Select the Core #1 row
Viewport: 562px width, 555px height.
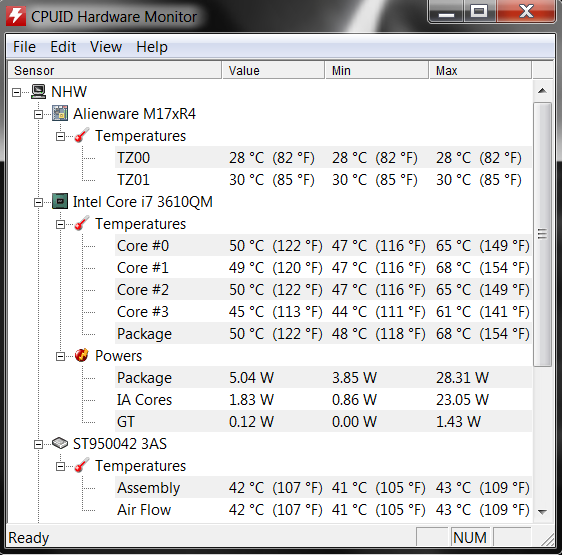323,267
